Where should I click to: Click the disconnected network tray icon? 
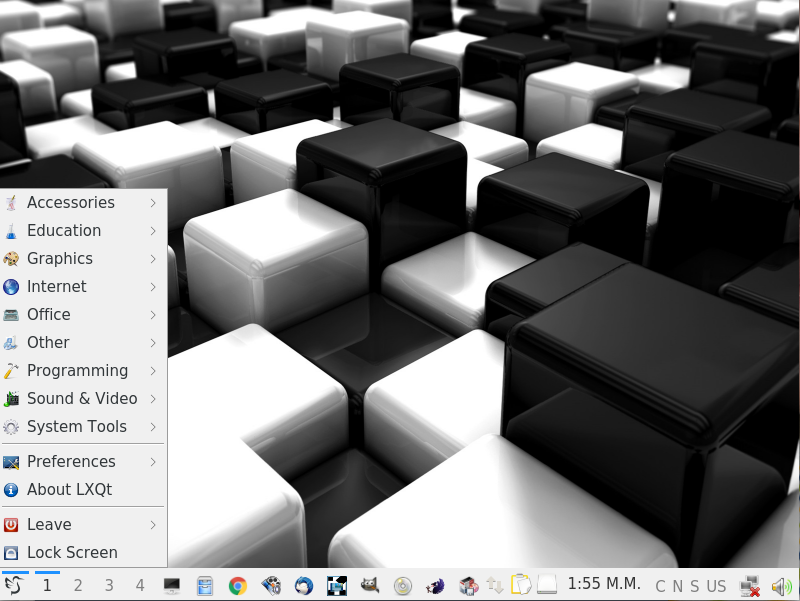[x=748, y=586]
